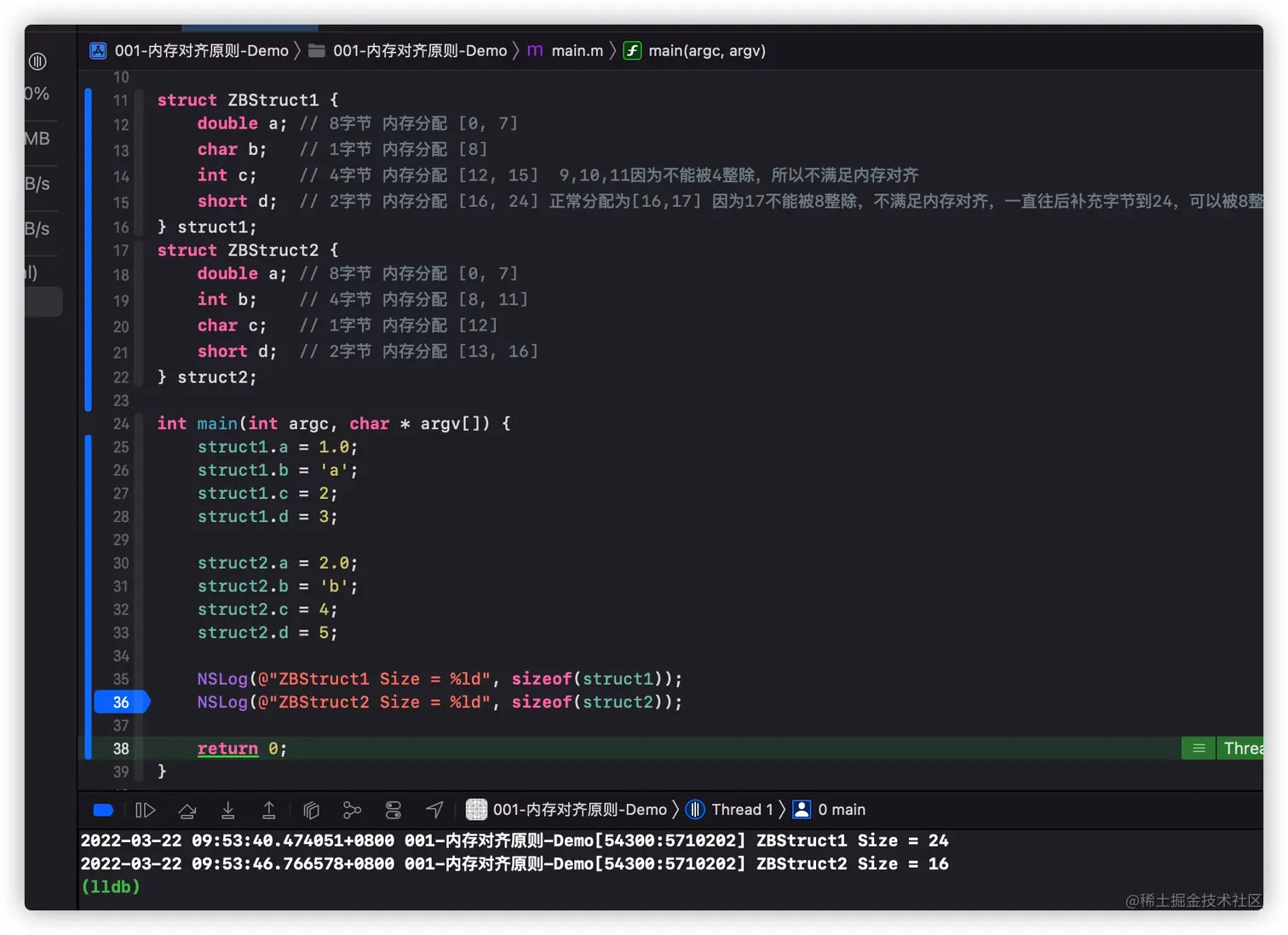Open the Debug Memory Graph icon
This screenshot has width=1288, height=935.
coord(352,810)
